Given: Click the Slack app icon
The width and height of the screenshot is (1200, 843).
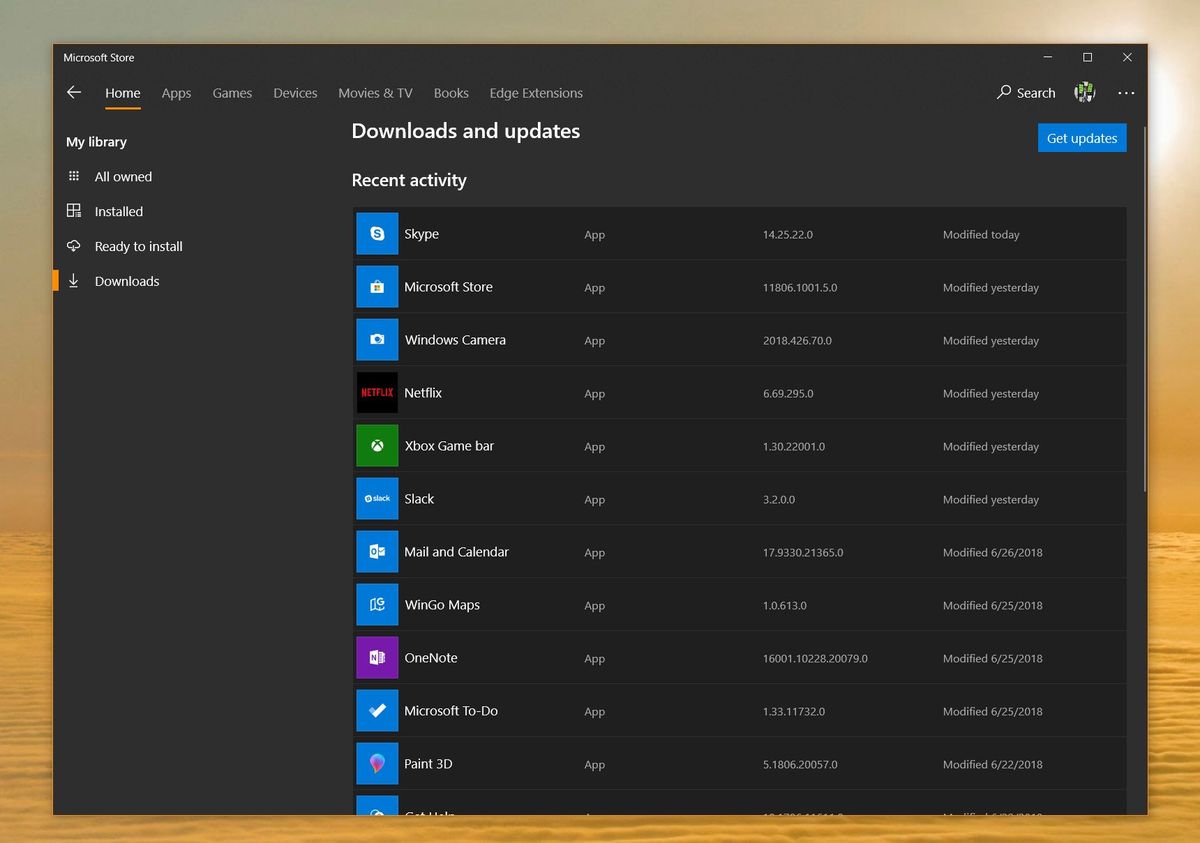Looking at the screenshot, I should [377, 498].
